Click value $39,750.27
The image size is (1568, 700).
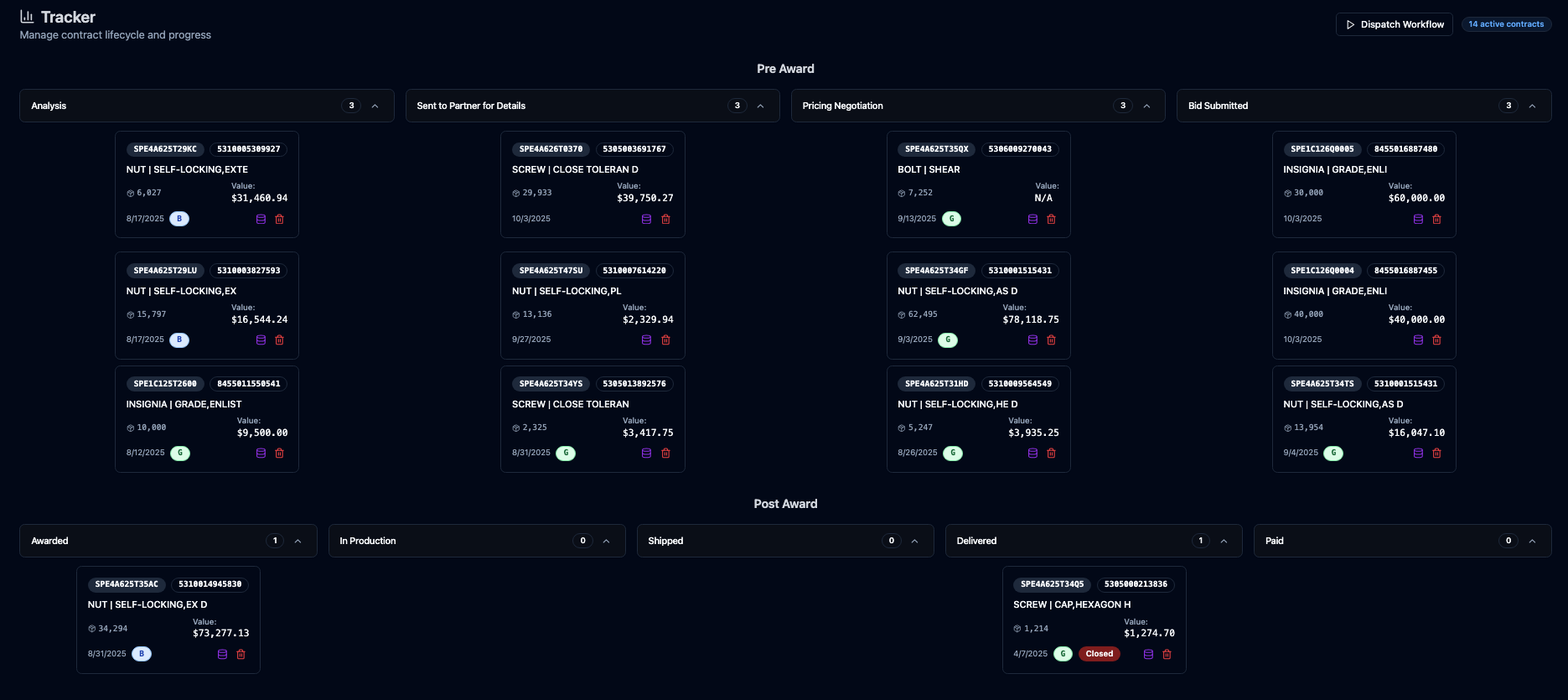(645, 198)
